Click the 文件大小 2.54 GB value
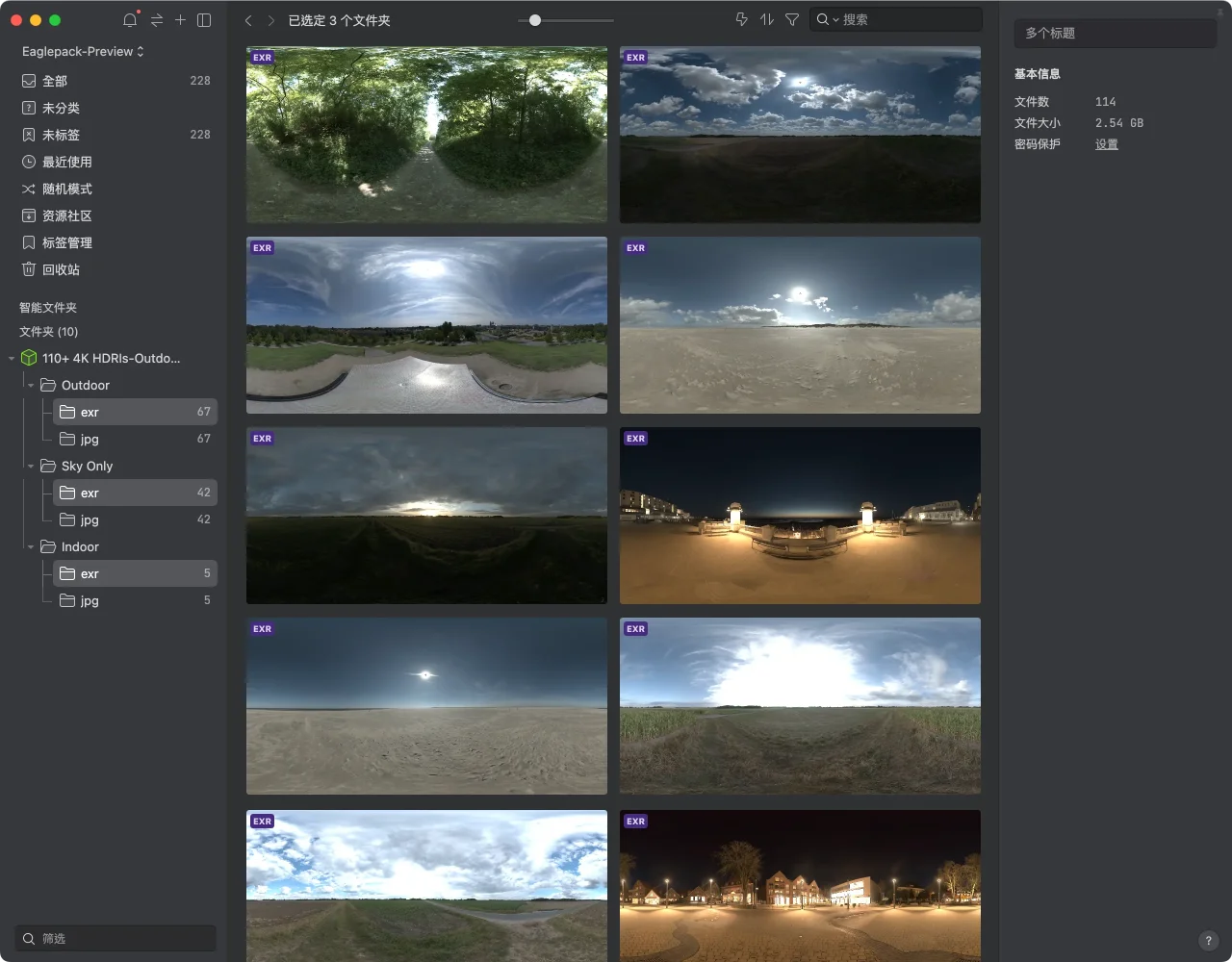Viewport: 1232px width, 962px height. pyautogui.click(x=1119, y=123)
